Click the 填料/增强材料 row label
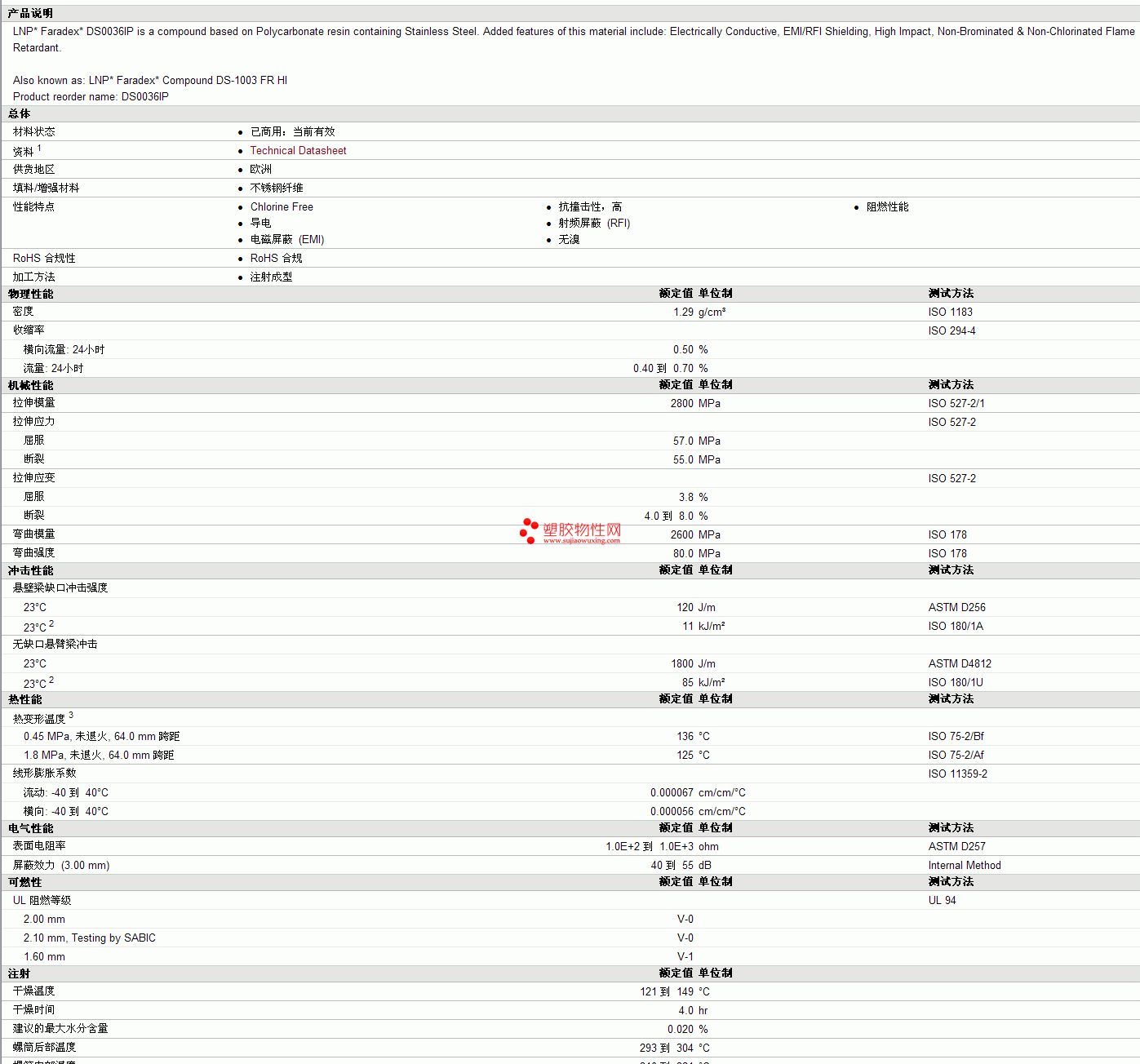This screenshot has width=1140, height=1064. click(x=47, y=188)
